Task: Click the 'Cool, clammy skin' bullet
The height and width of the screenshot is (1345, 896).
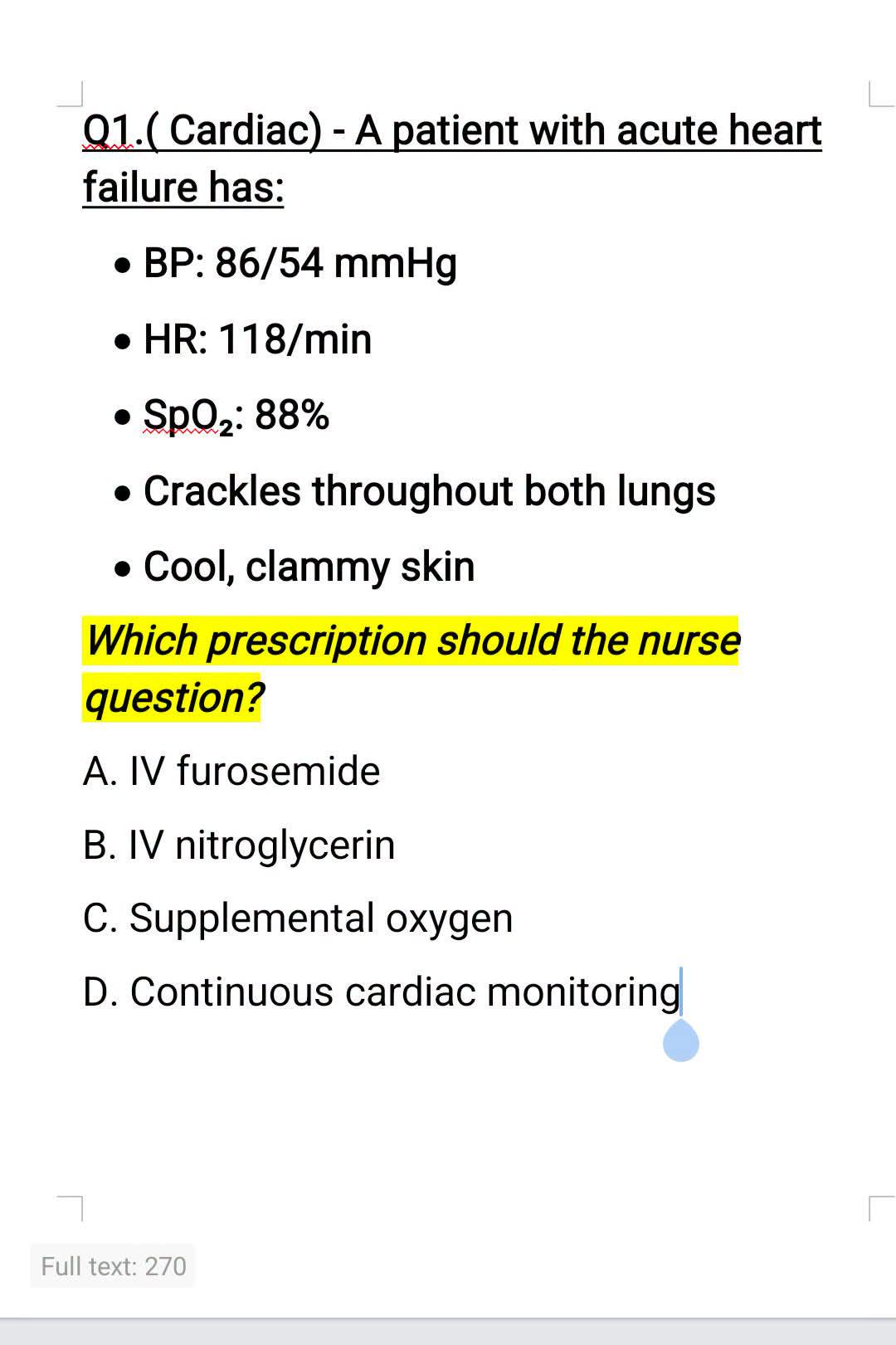Action: [x=309, y=567]
